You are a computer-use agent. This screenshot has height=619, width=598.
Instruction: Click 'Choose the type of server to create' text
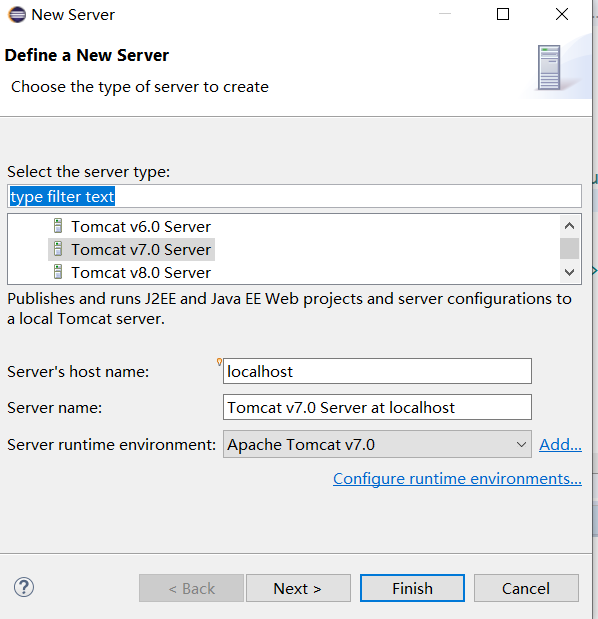click(140, 87)
